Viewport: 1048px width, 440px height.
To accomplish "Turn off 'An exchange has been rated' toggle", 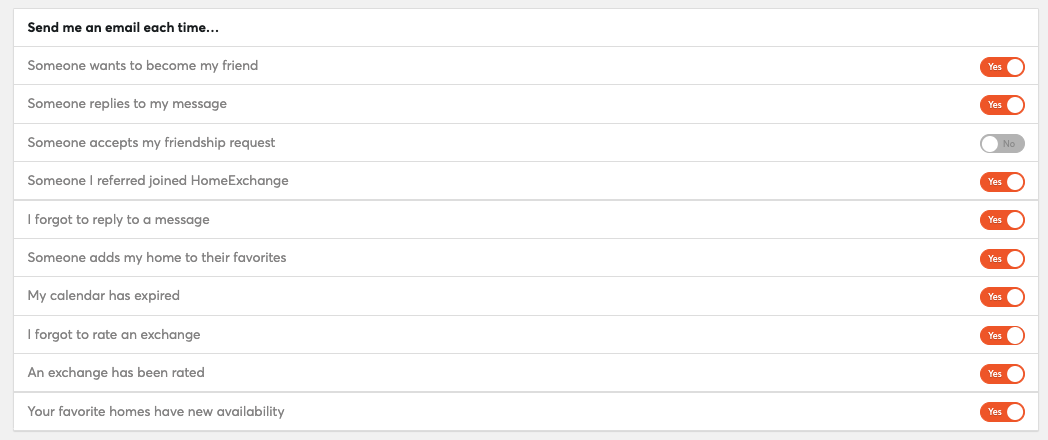I will pyautogui.click(x=1002, y=374).
